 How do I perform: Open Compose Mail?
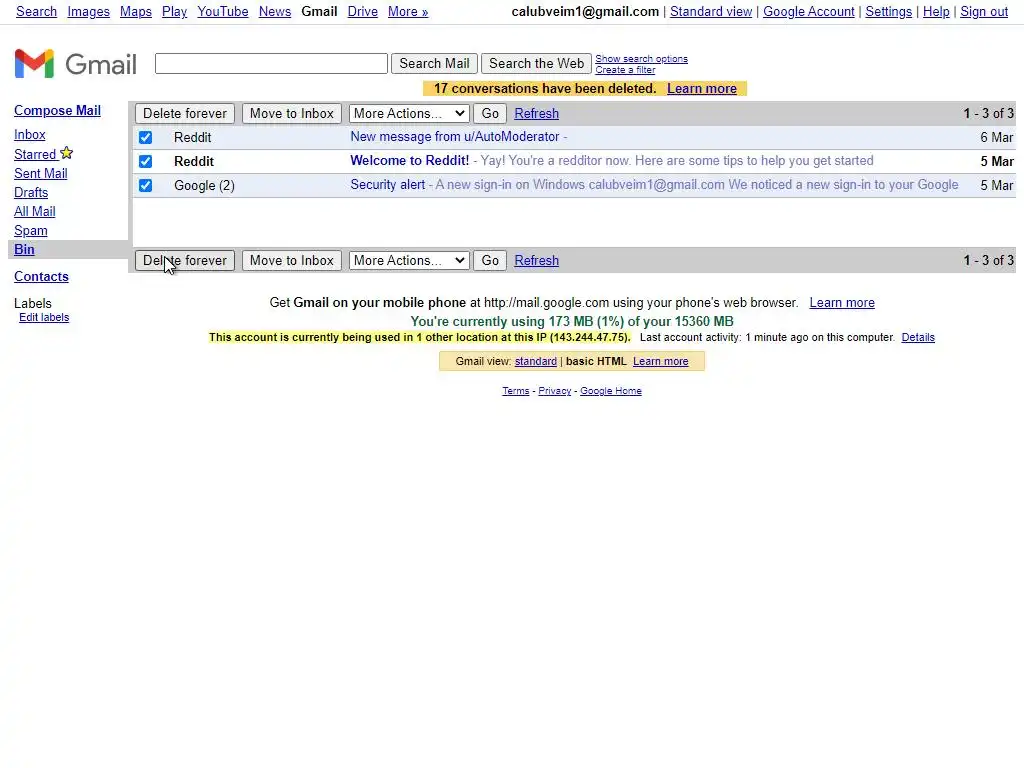click(x=57, y=110)
